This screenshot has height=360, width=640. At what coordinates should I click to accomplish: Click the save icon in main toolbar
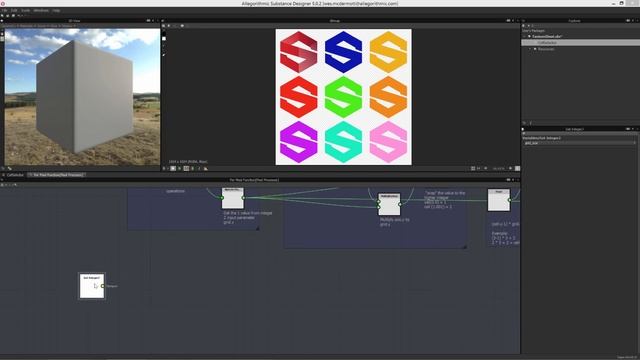[x=13, y=16]
